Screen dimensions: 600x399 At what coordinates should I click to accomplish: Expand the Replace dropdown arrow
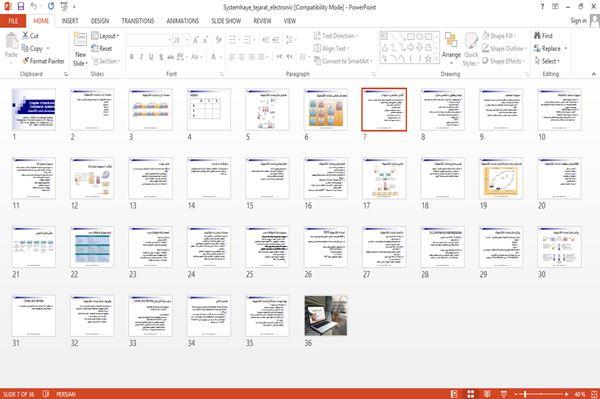[566, 48]
